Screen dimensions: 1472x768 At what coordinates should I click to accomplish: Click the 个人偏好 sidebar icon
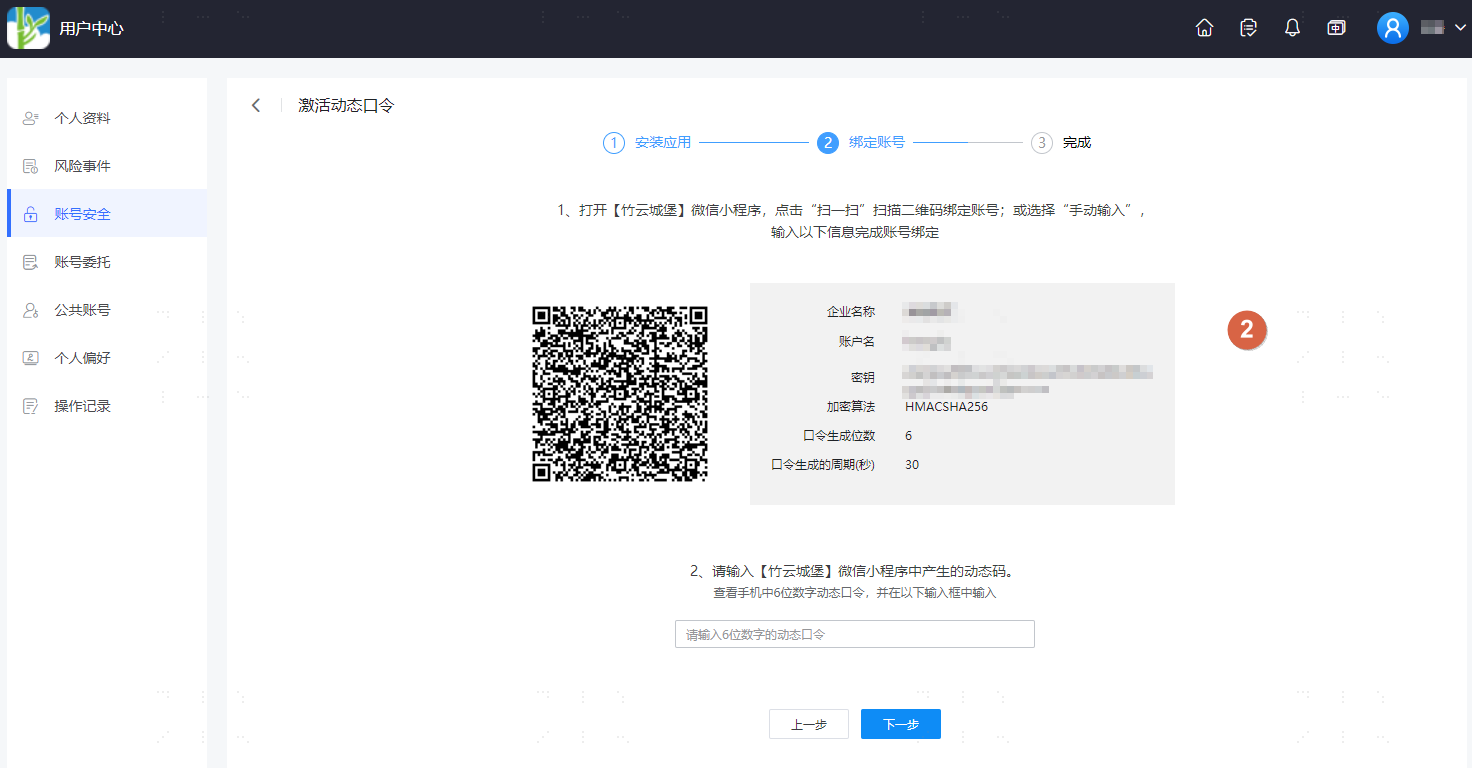[30, 358]
